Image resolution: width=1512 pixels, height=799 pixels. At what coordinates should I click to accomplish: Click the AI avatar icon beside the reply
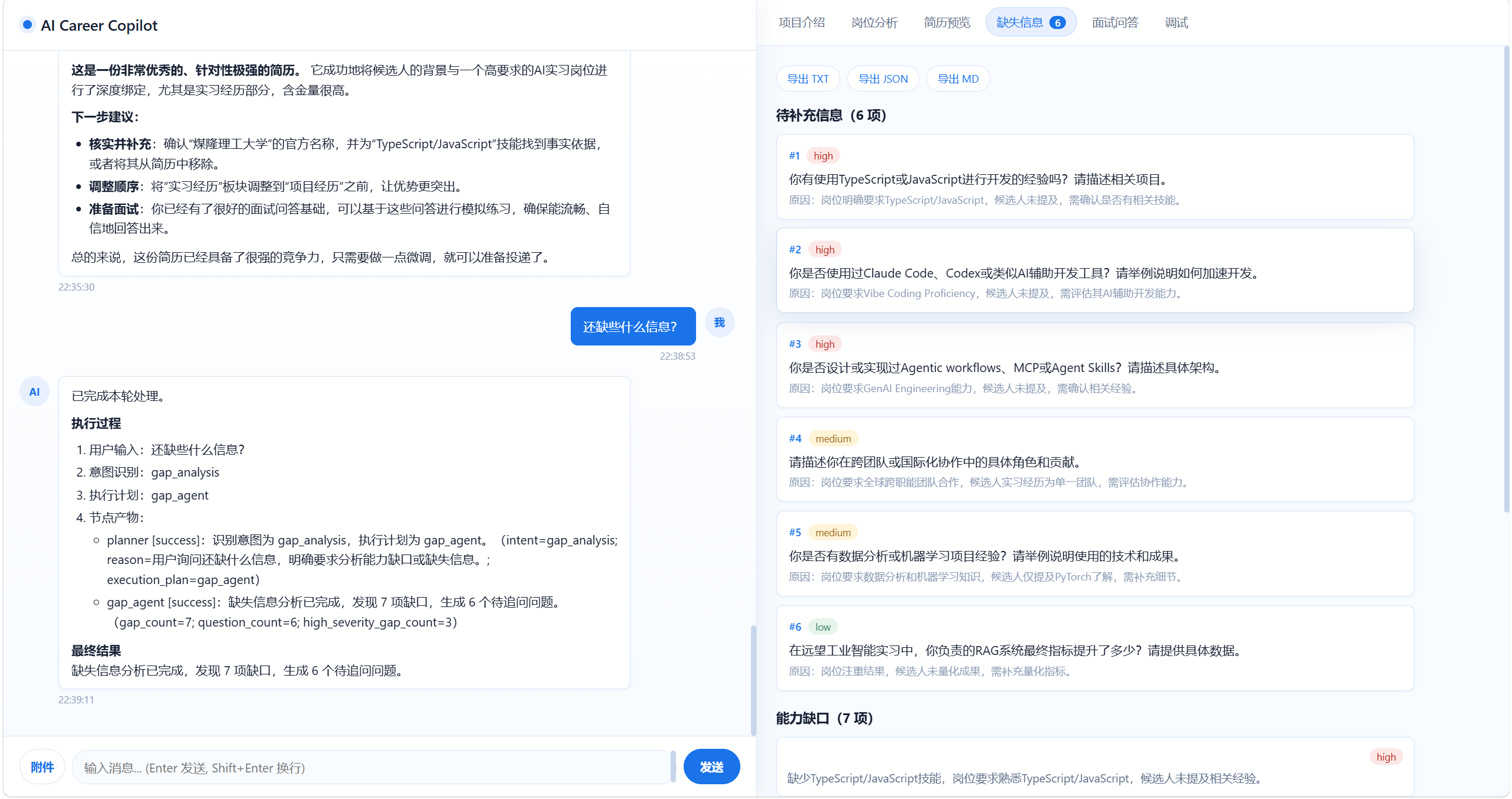34,392
